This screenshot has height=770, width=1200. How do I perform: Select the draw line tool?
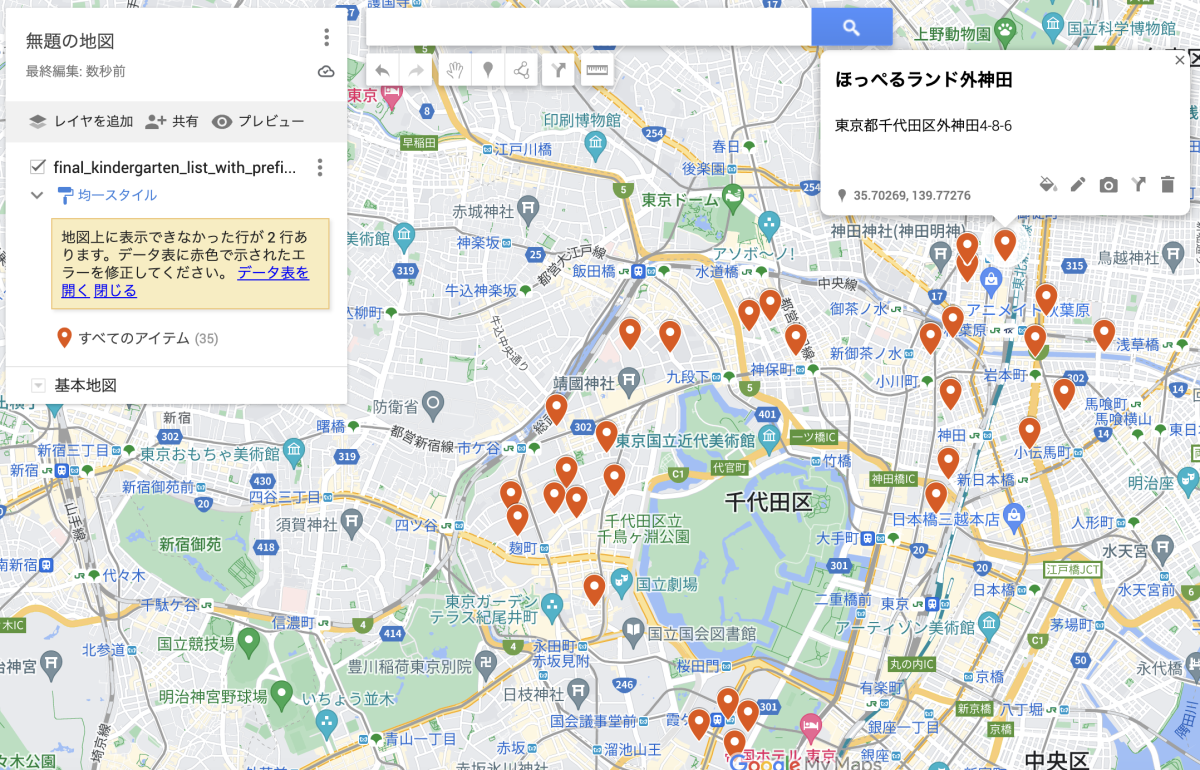click(x=521, y=70)
